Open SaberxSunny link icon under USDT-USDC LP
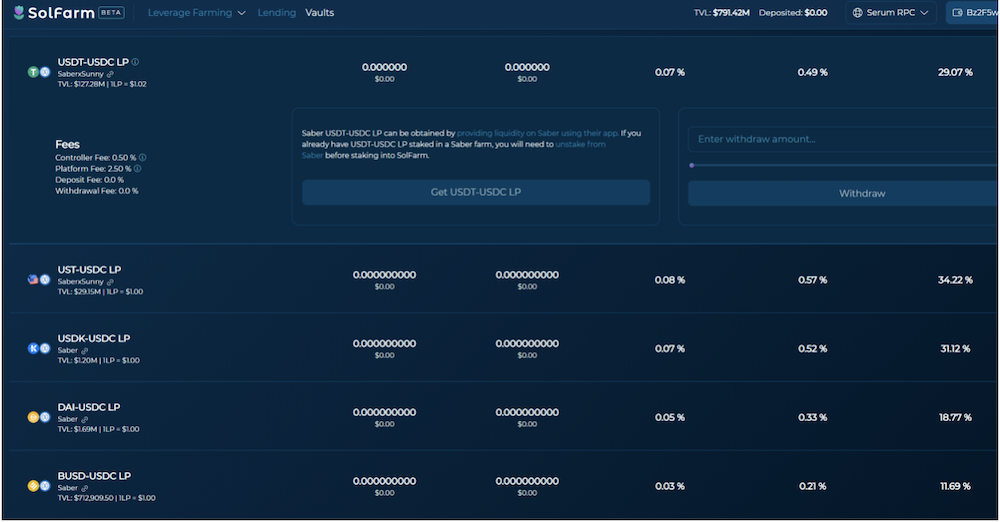 point(110,74)
